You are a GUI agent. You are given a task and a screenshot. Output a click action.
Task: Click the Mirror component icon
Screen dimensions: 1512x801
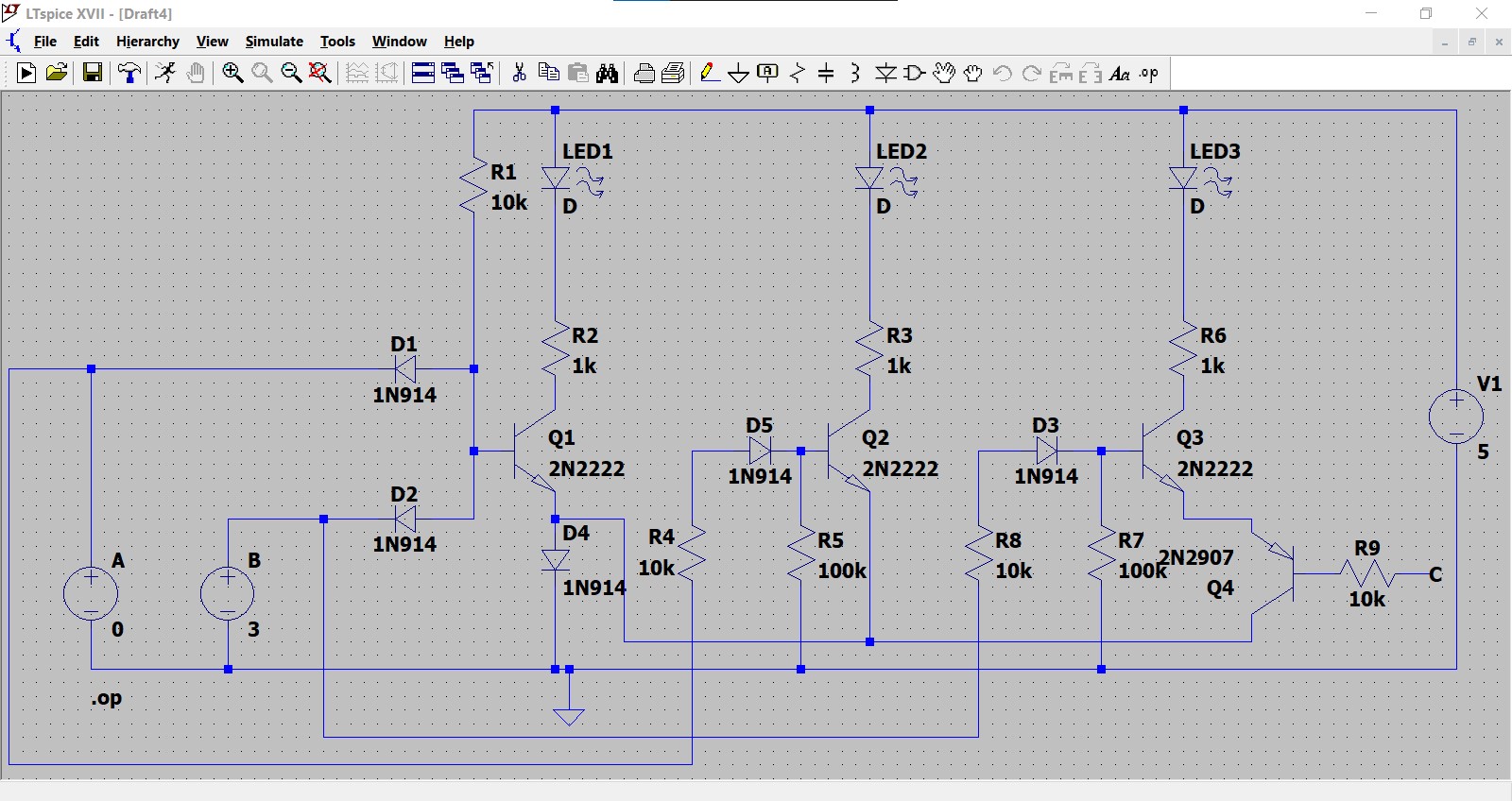coord(1091,73)
